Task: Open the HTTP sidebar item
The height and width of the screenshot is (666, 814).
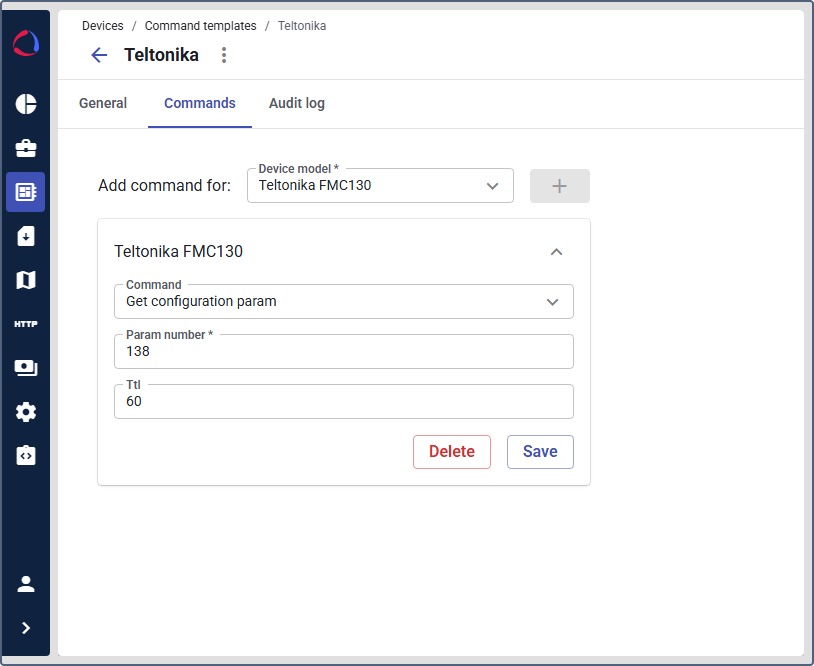Action: point(26,324)
